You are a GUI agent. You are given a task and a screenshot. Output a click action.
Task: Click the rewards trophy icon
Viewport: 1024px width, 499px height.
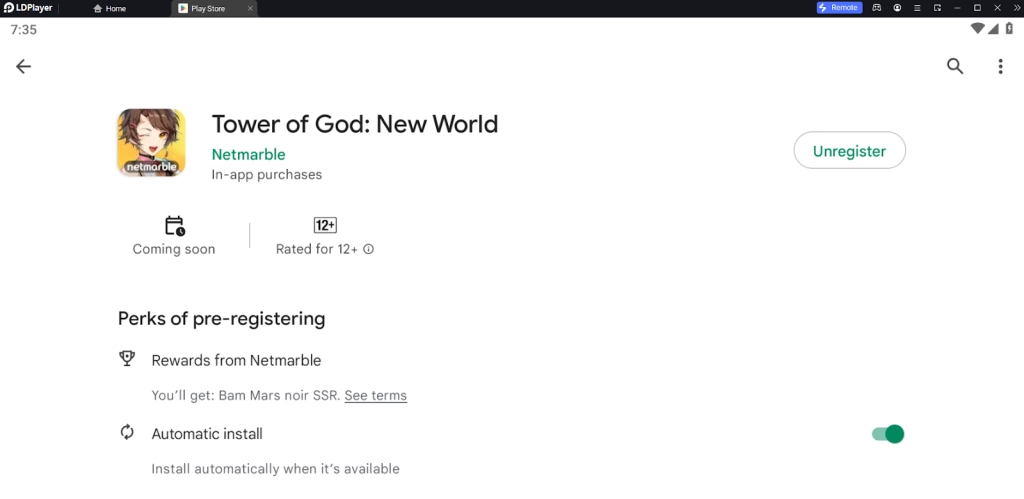coord(127,359)
